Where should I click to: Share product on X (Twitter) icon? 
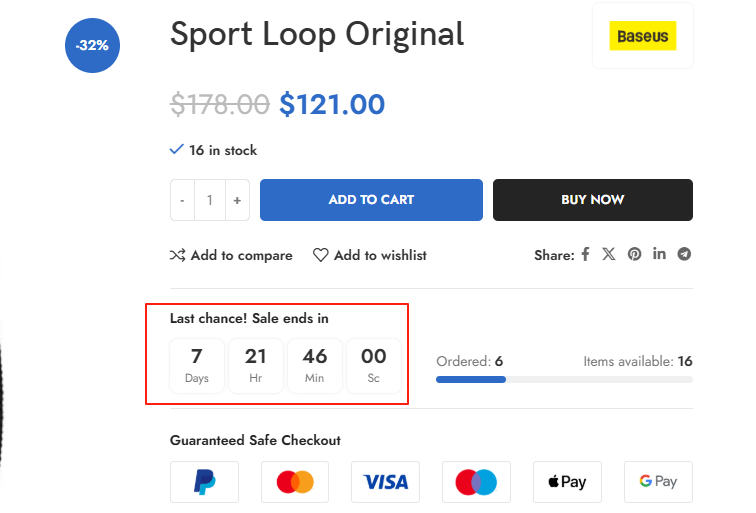coord(609,255)
